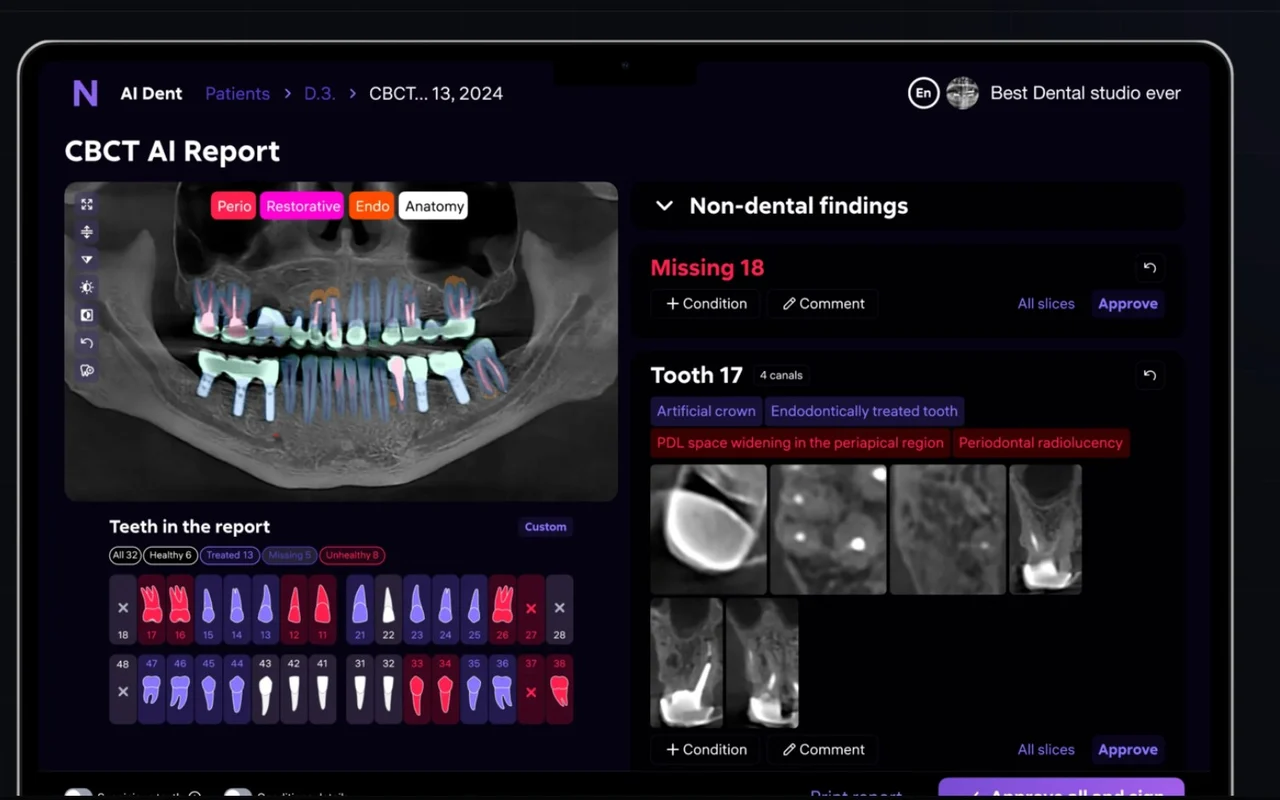The width and height of the screenshot is (1280, 800).
Task: Open the user avatar next to studio name
Action: [x=962, y=93]
